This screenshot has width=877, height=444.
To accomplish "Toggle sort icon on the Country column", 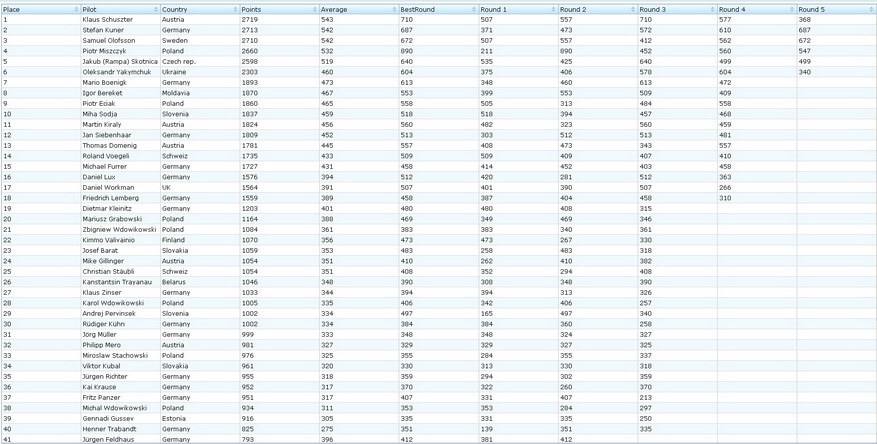I will 235,9.
